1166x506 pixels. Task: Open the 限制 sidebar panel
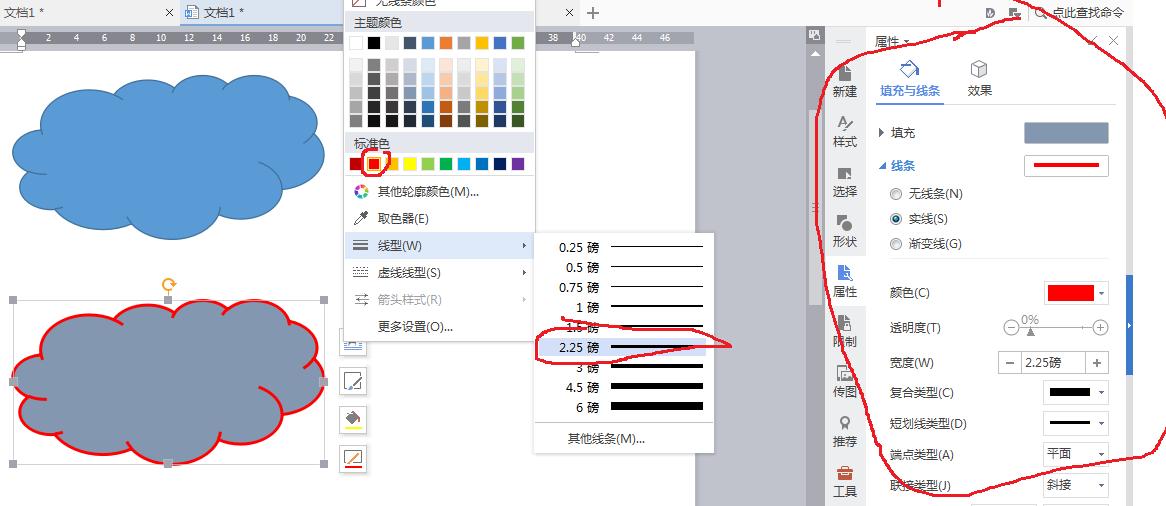coord(845,332)
